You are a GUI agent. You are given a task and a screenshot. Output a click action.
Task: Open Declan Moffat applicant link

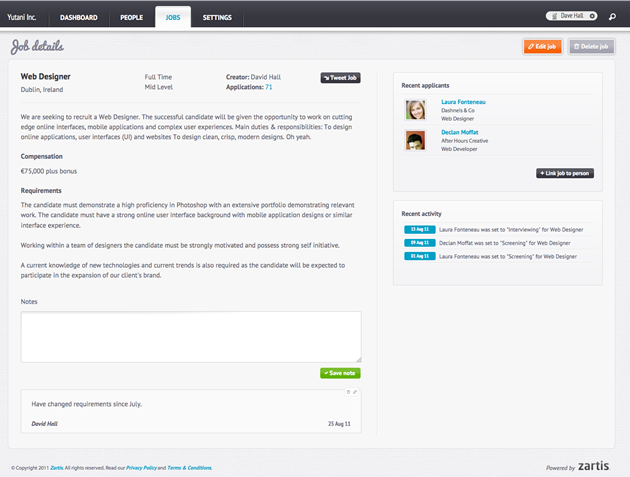pos(460,132)
